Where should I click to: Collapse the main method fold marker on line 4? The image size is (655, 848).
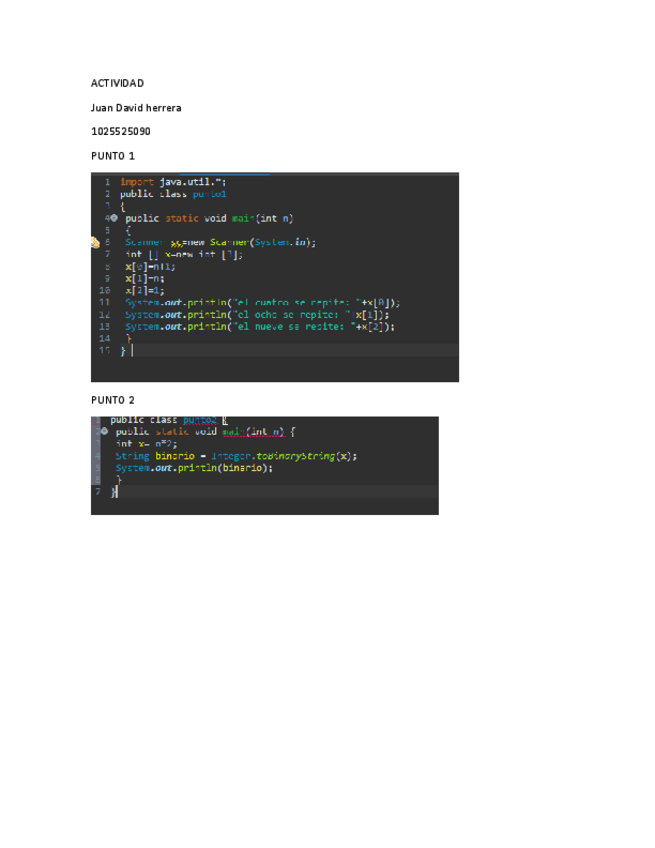click(x=114, y=218)
